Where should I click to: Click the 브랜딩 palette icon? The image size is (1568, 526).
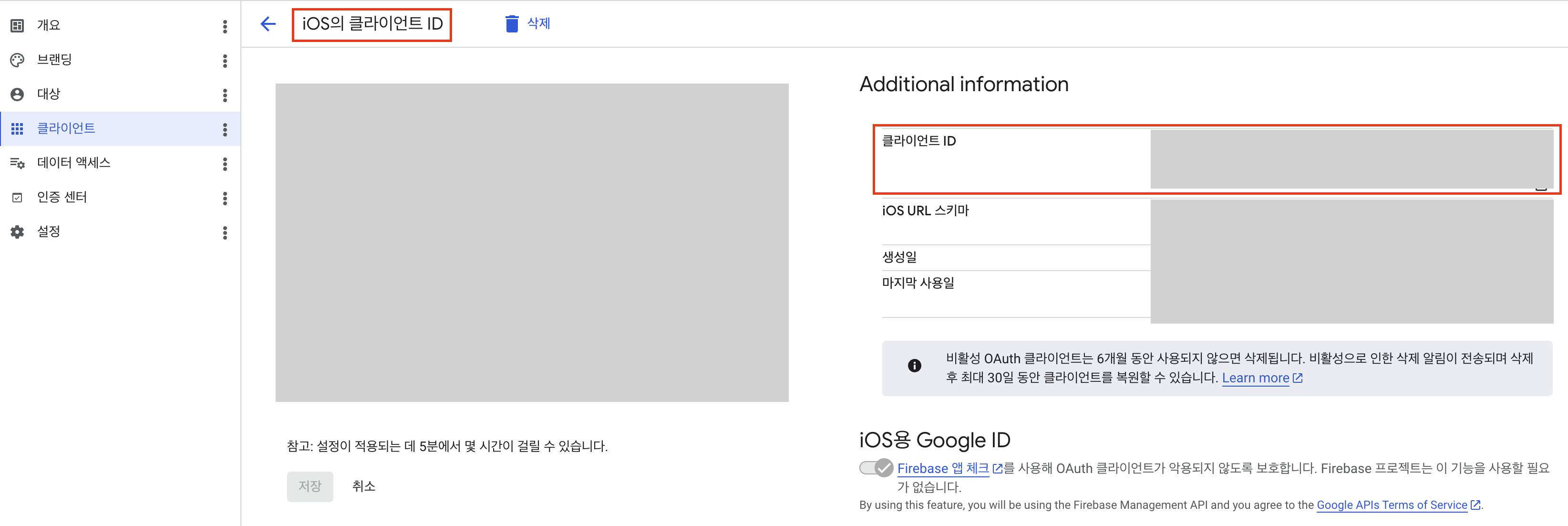18,60
